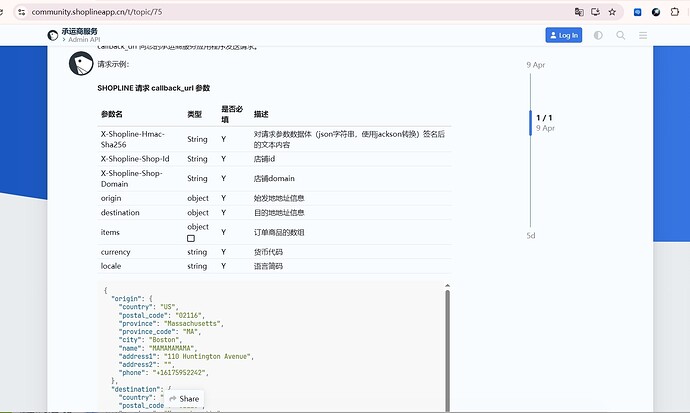
Task: Click the Shopline community logo
Action: [53, 35]
